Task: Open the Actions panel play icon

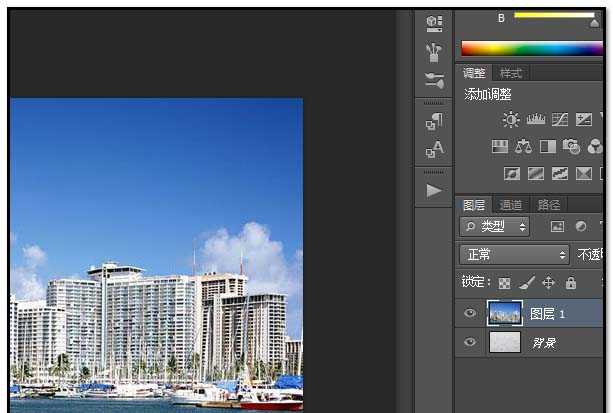Action: (x=433, y=190)
